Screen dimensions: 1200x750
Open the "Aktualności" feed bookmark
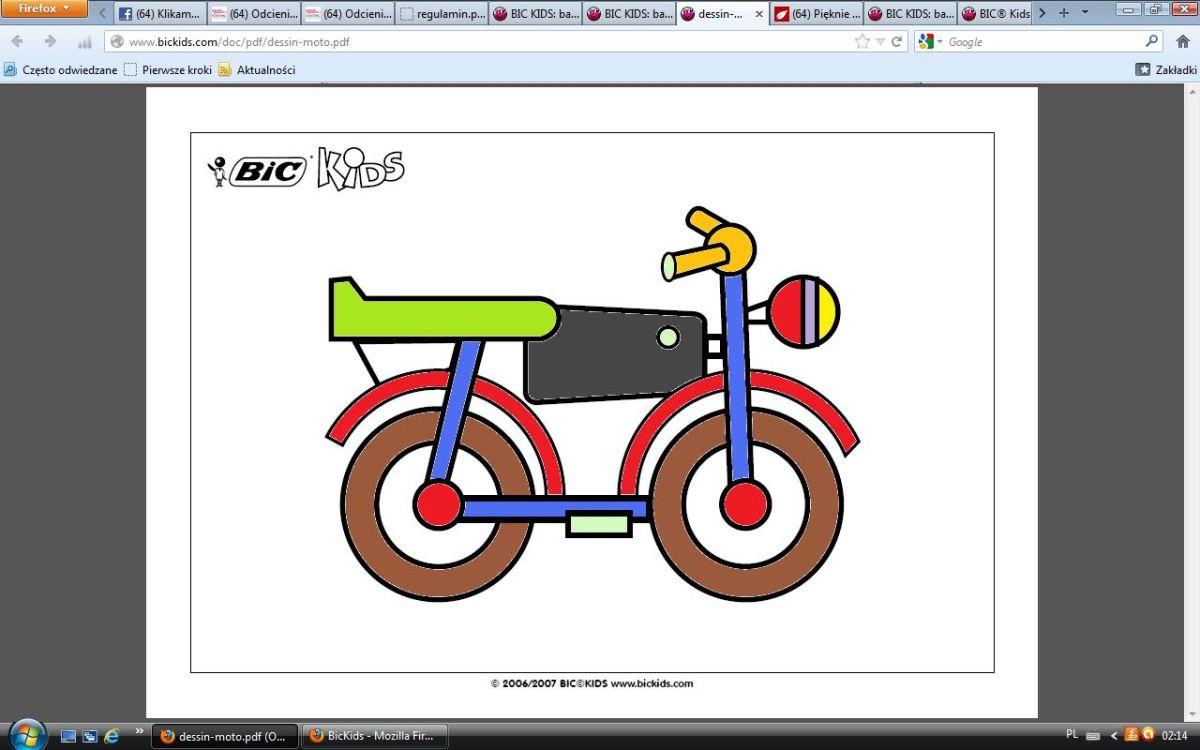tap(257, 70)
